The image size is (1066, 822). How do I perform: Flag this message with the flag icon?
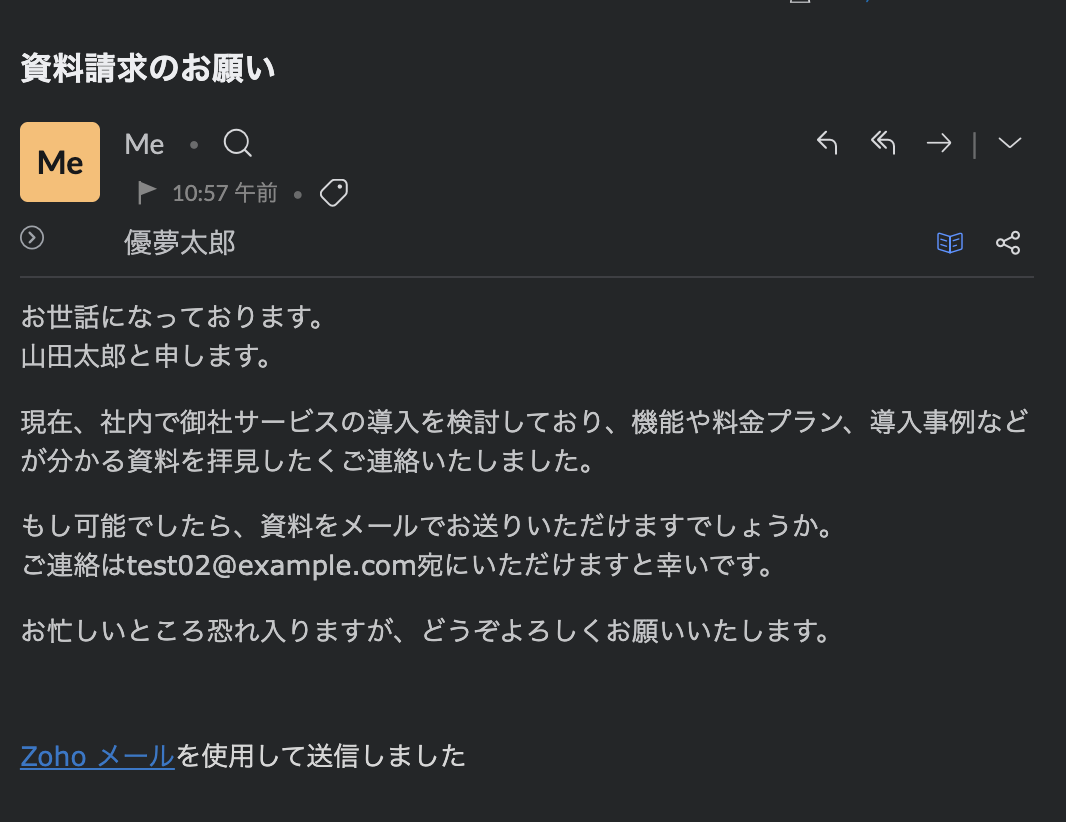pos(146,193)
